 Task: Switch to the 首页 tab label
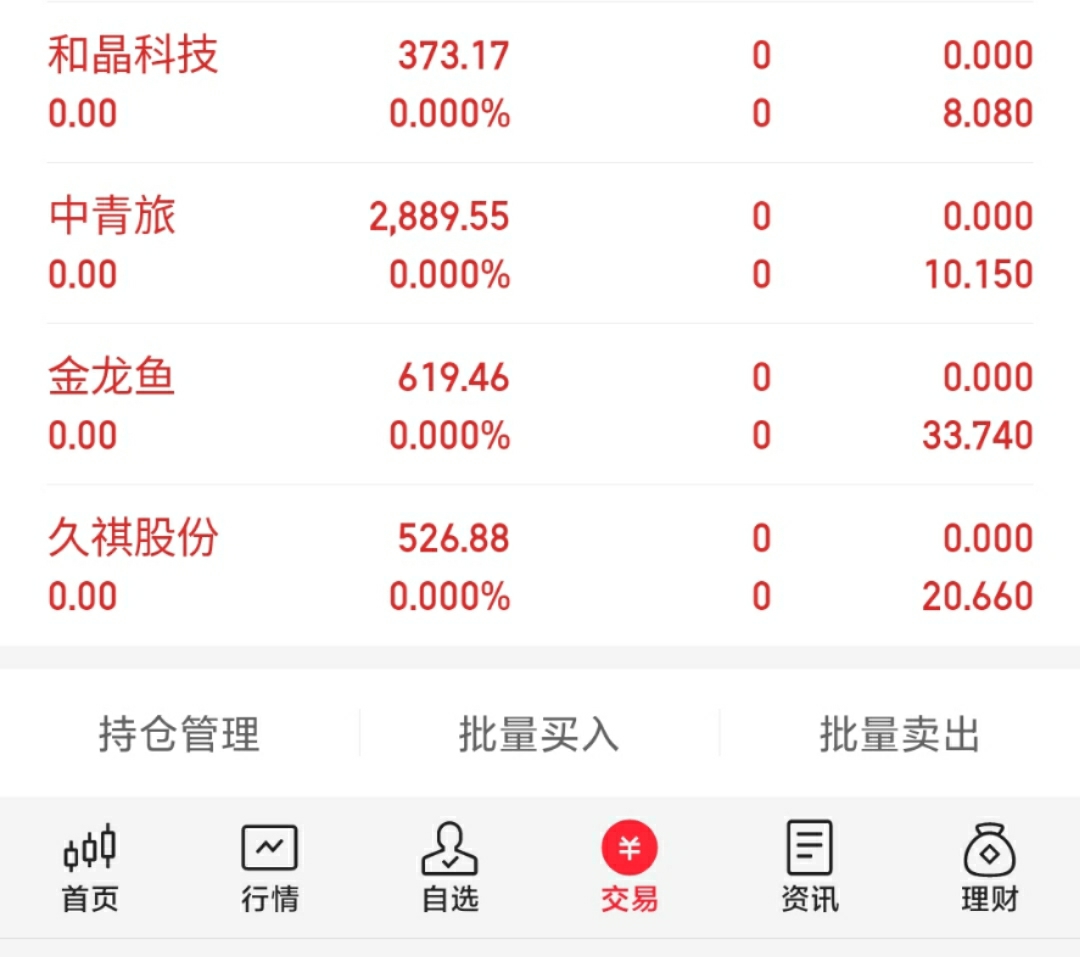[x=90, y=899]
